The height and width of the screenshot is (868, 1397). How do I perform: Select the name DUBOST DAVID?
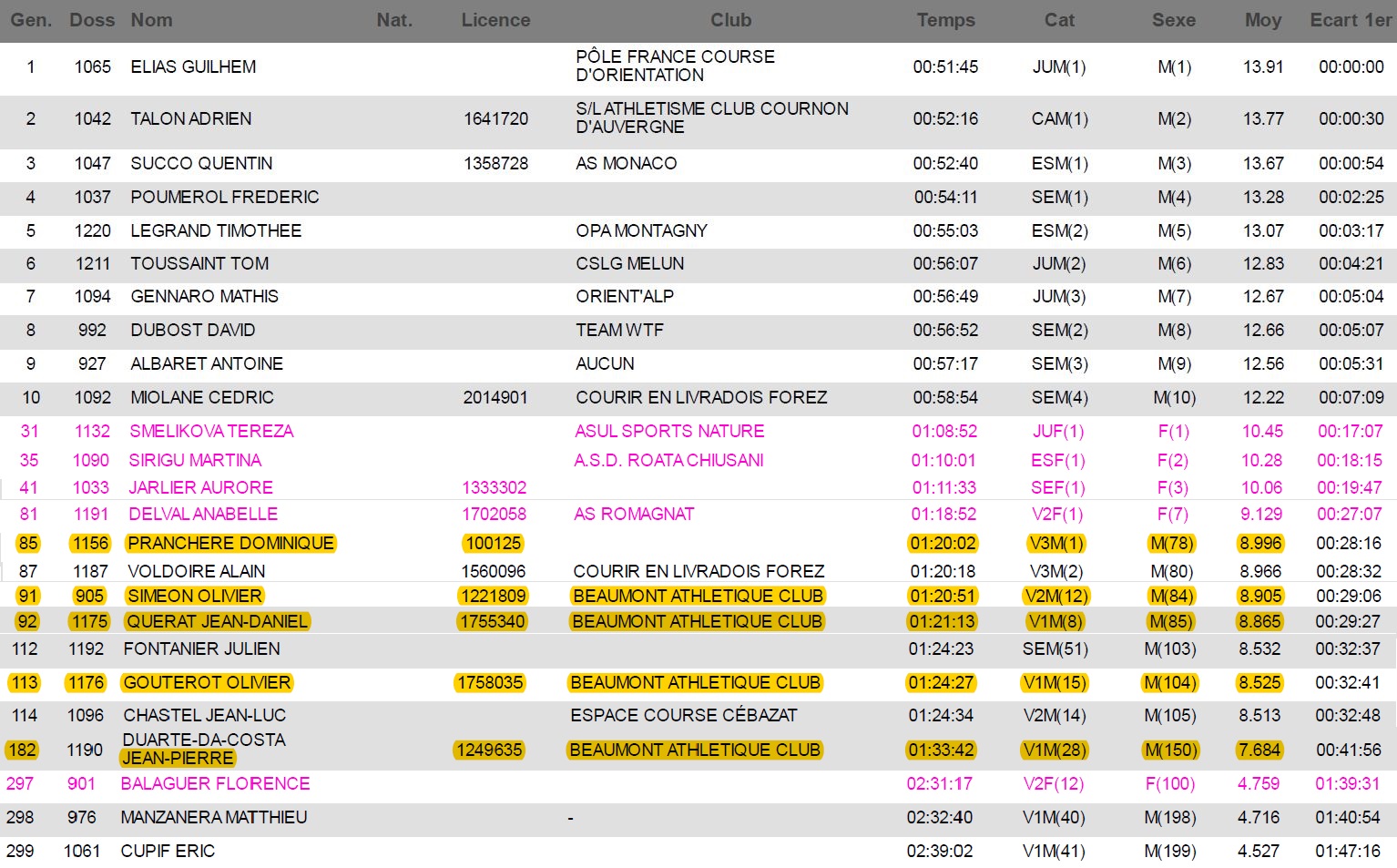point(193,330)
